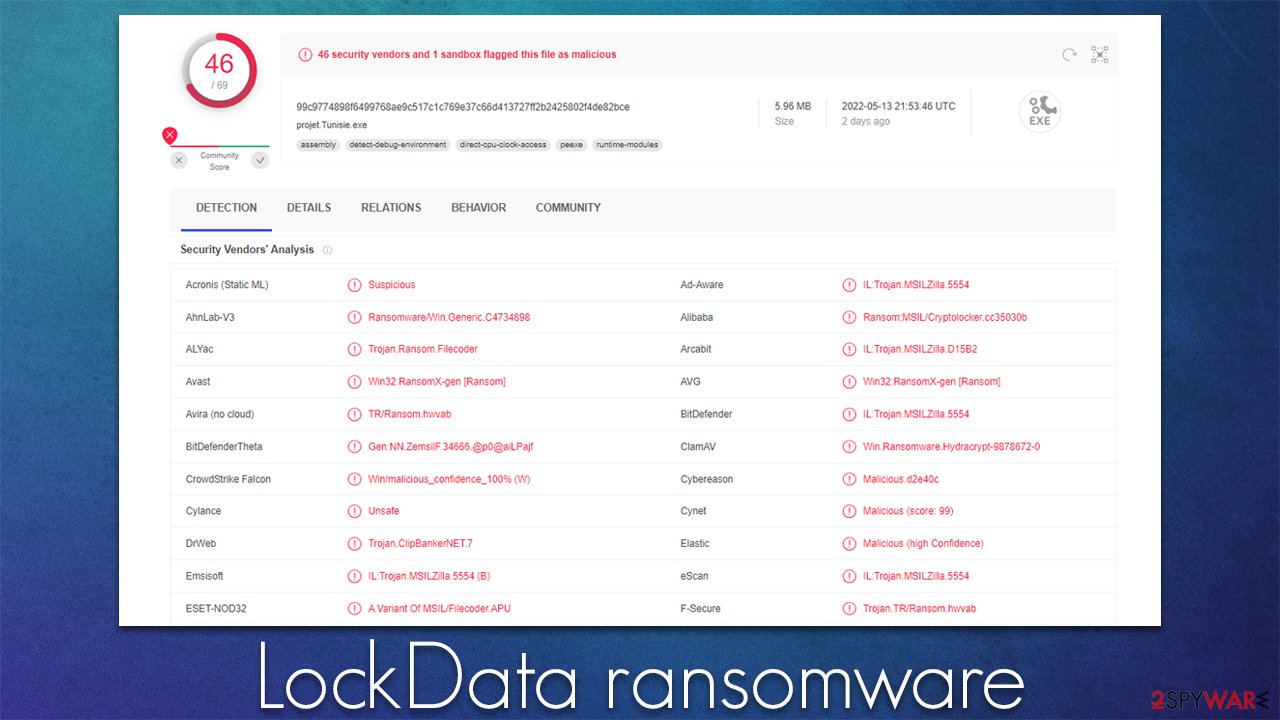Click alert icon beside Trojan.ClipBankerNET.7
Viewport: 1280px width, 720px height.
pos(354,543)
